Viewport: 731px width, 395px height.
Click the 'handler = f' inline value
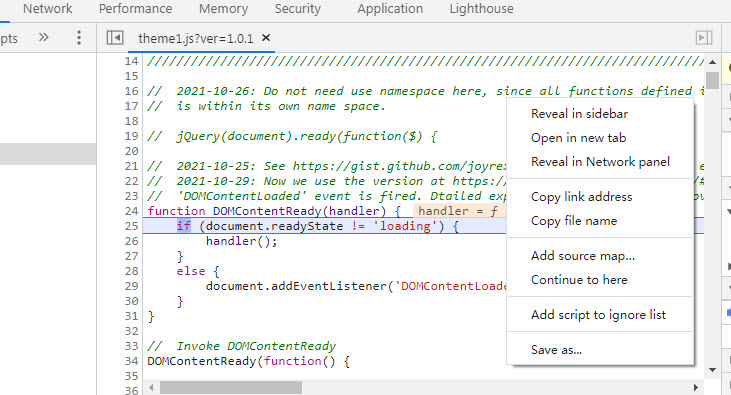coord(458,211)
